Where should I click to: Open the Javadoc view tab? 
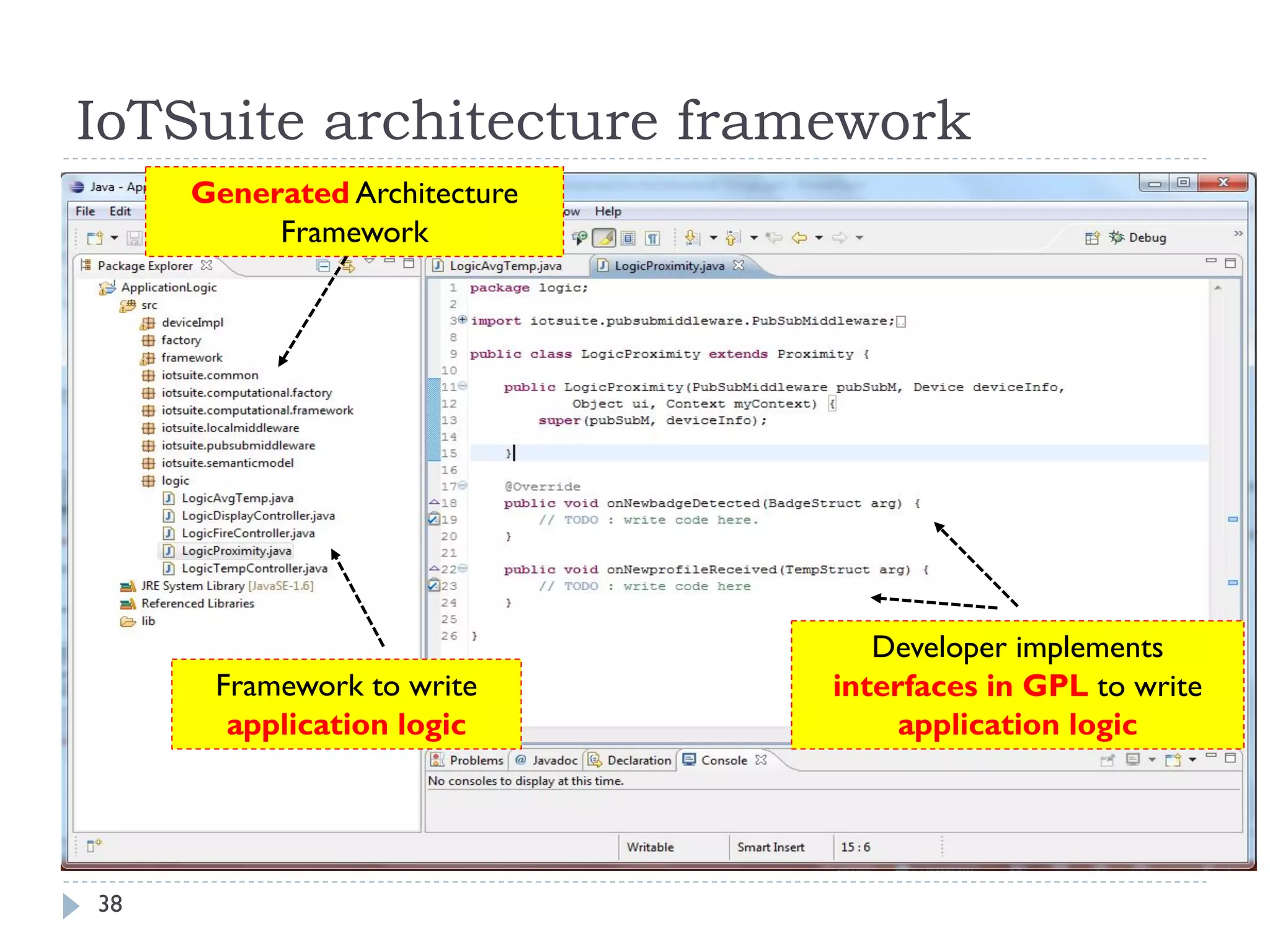point(546,760)
